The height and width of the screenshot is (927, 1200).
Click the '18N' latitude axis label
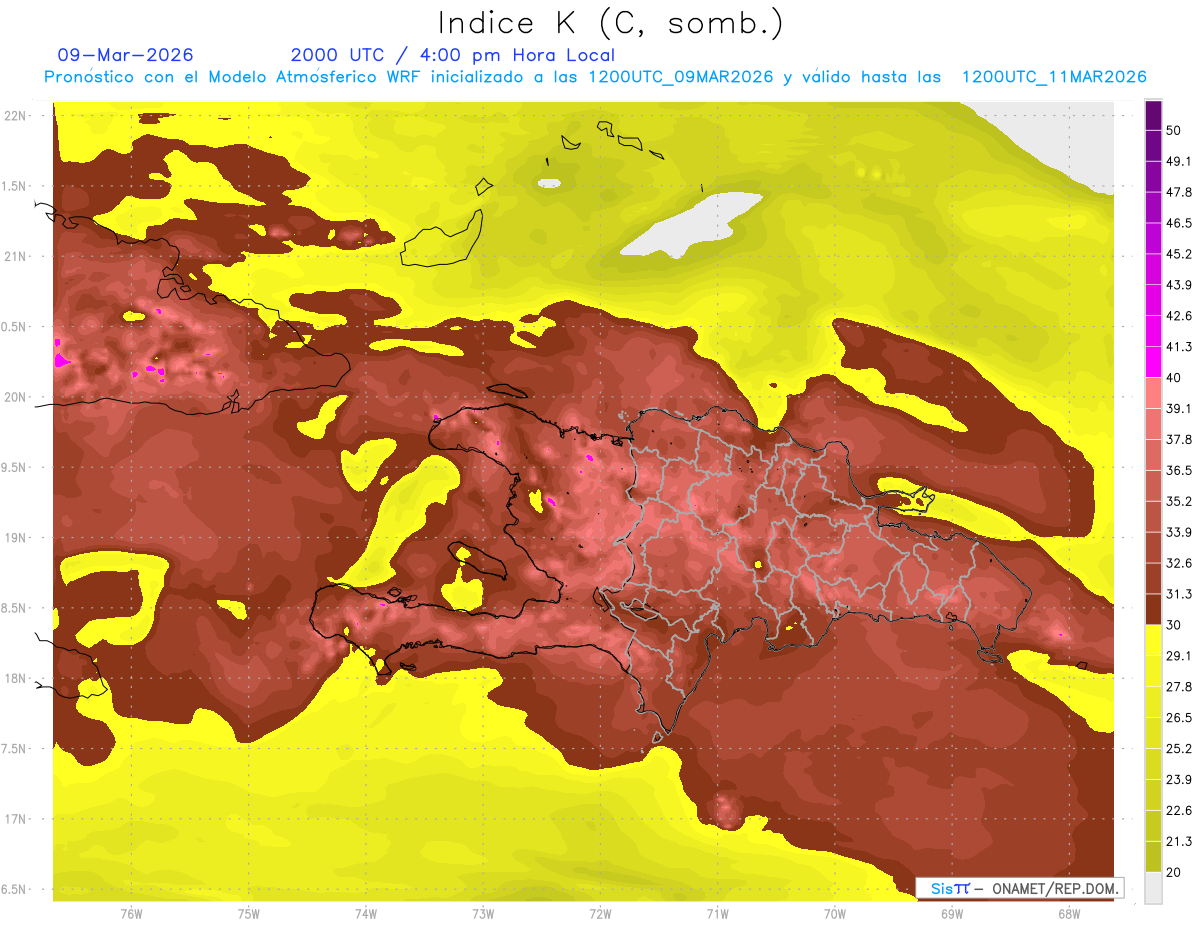16,678
